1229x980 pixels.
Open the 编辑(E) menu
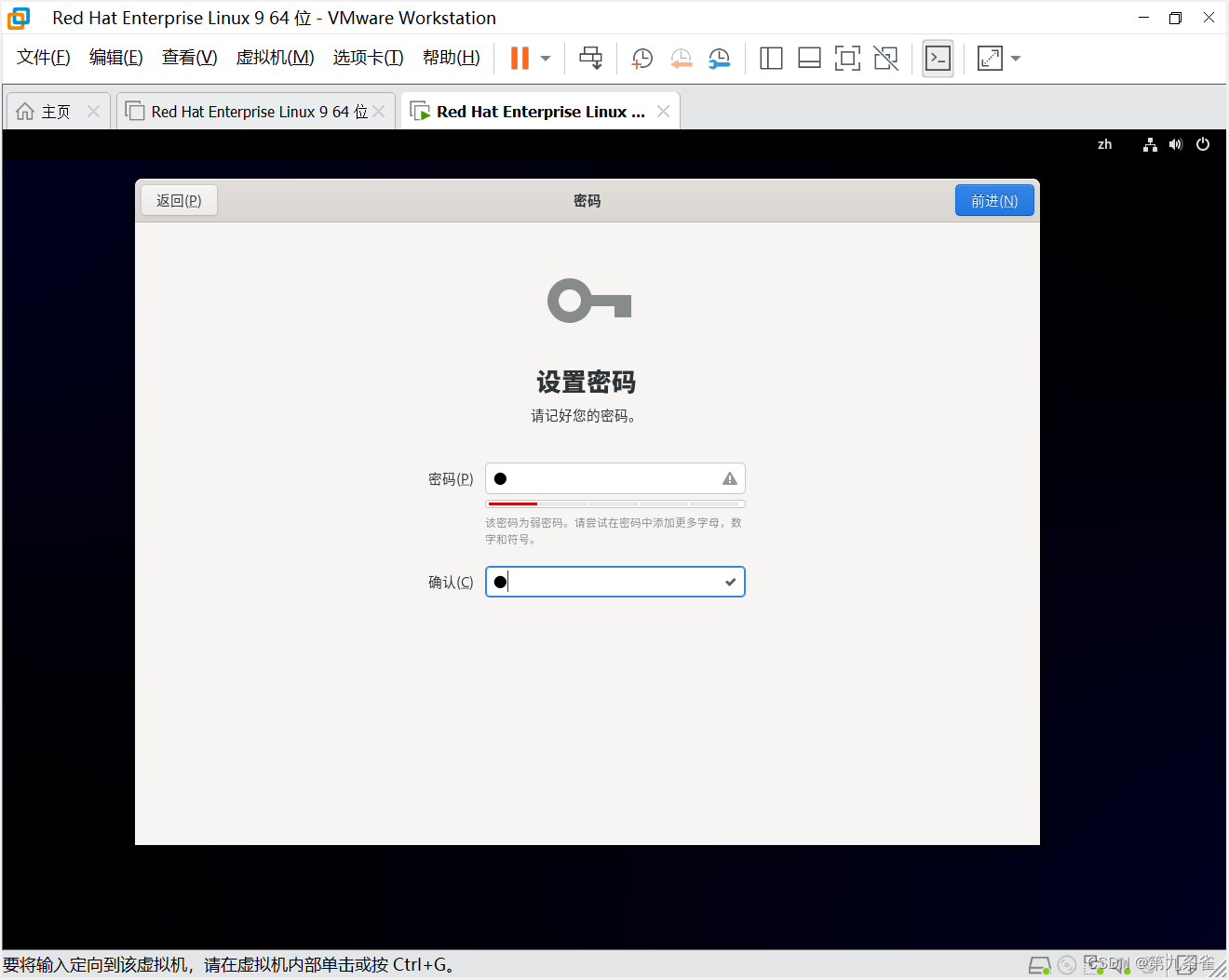116,58
